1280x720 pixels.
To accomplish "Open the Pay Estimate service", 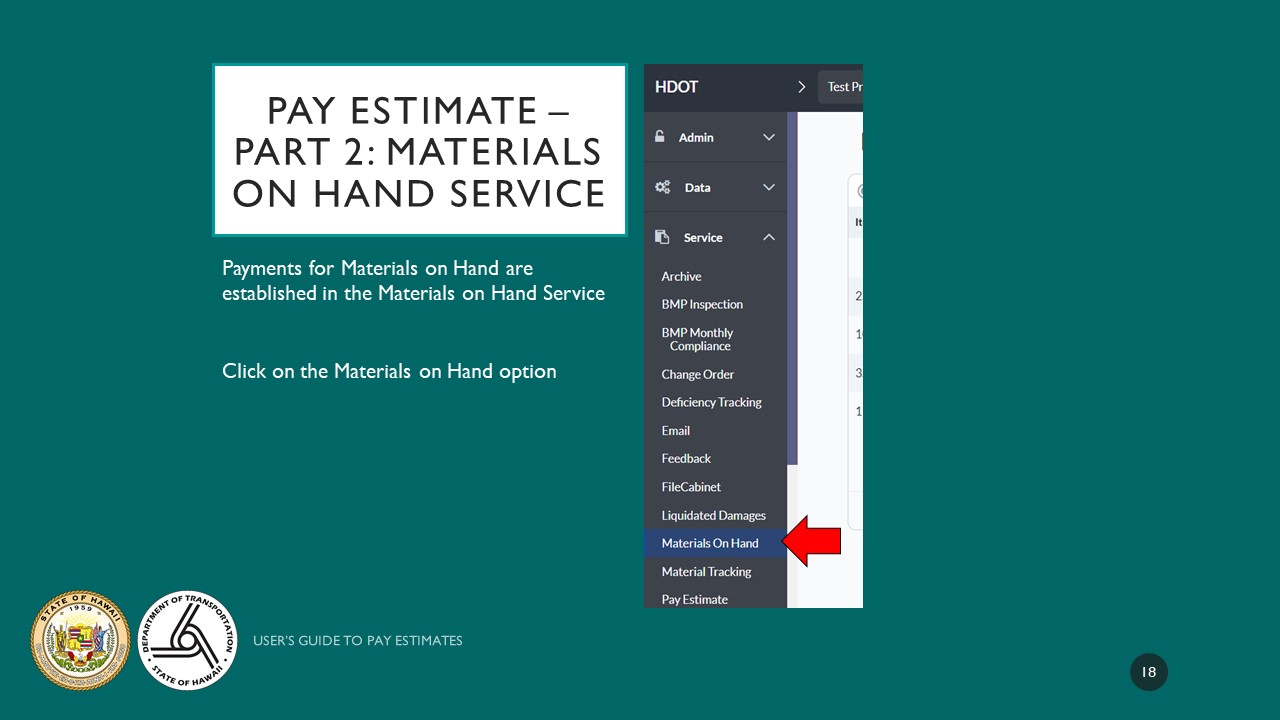I will click(694, 599).
